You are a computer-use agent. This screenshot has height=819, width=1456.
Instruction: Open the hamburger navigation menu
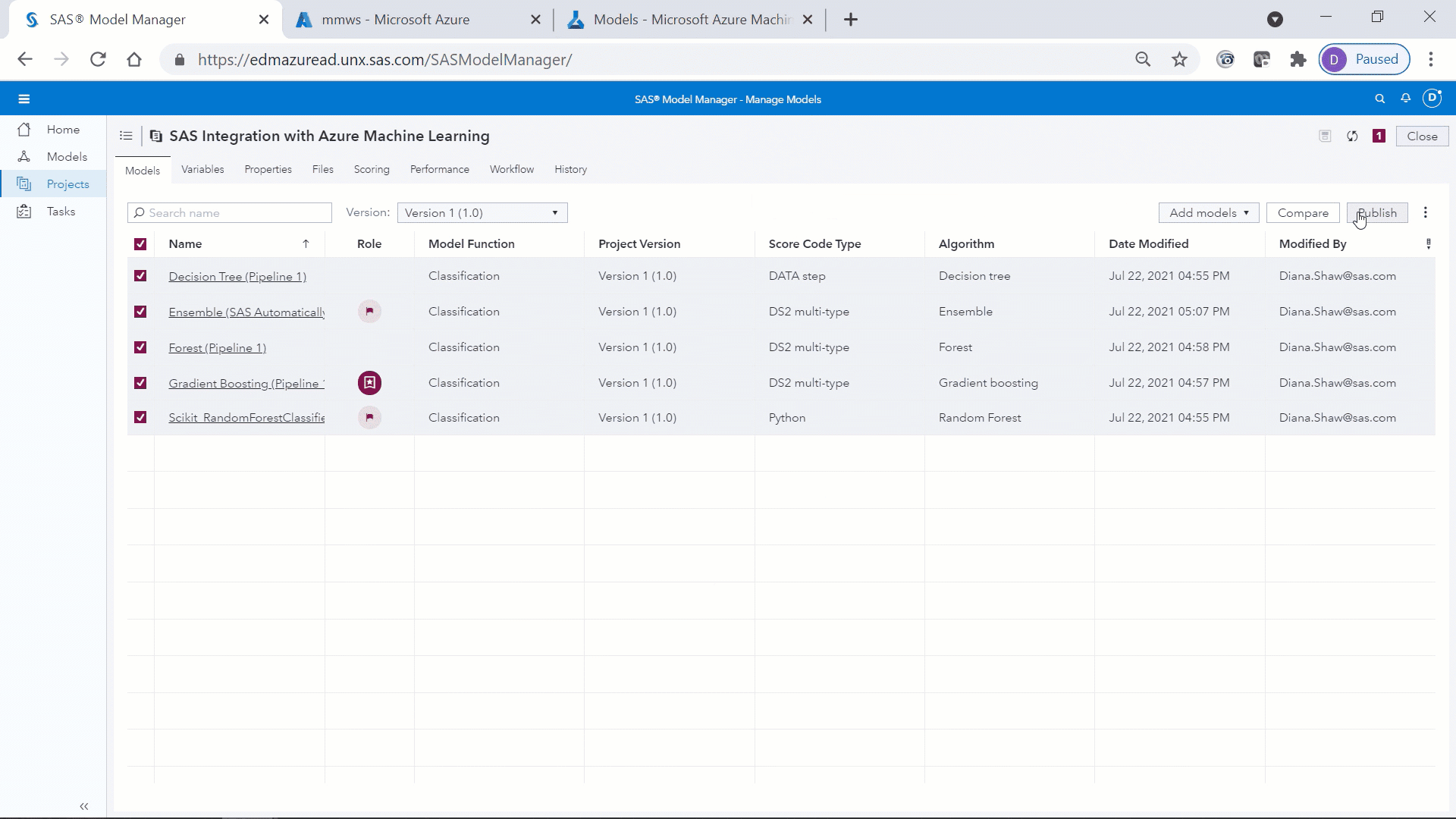[x=24, y=99]
